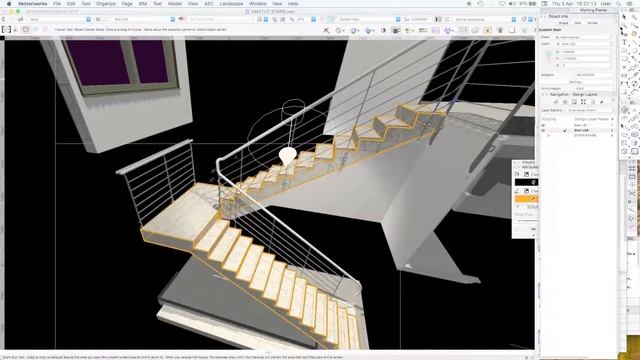Click the X coordinate field in Object Info
This screenshot has width=640, height=360.
coord(585,52)
